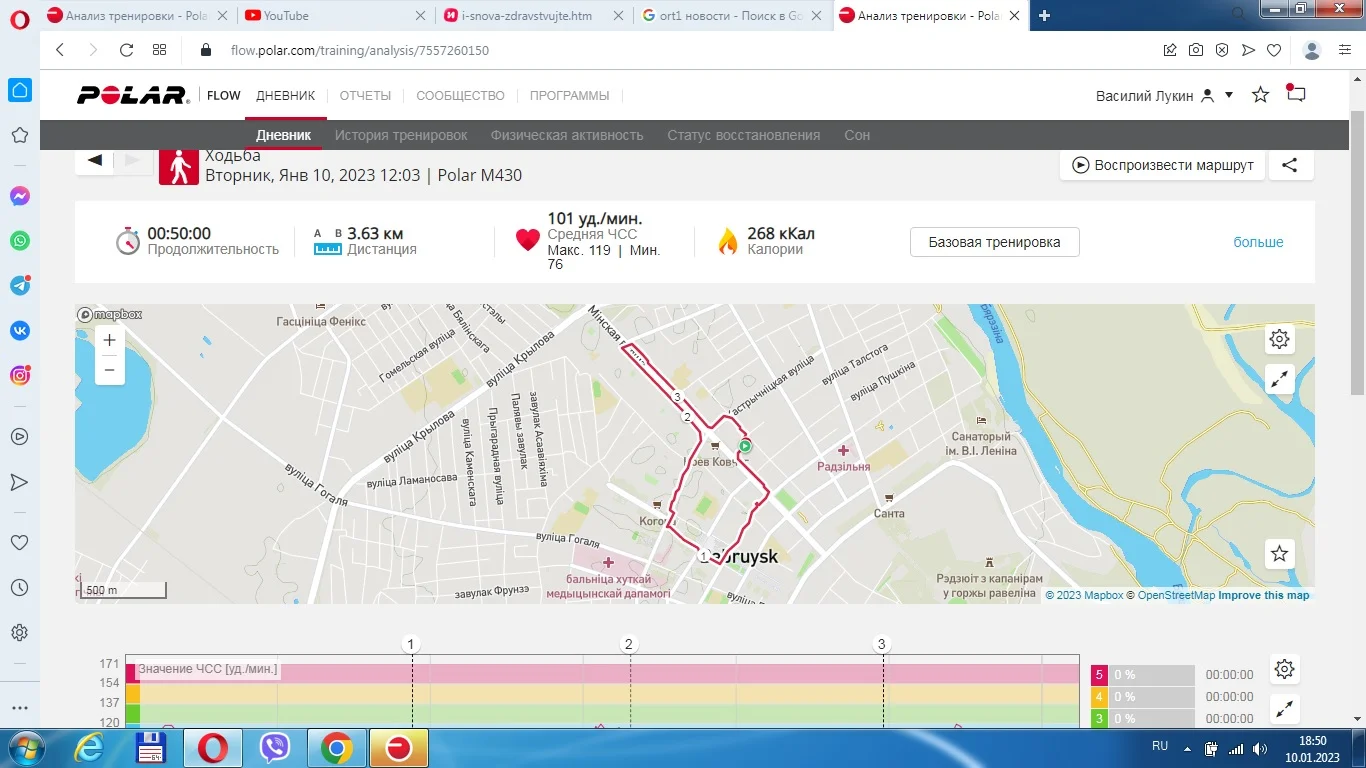Image resolution: width=1366 pixels, height=768 pixels.
Task: Open browser profile avatar
Action: pos(1313,50)
